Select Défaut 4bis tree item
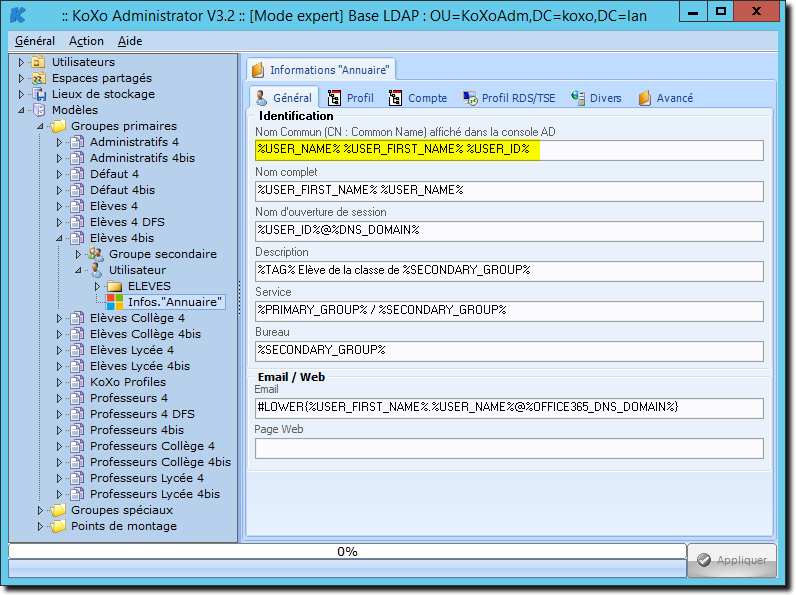Viewport: 796px width, 595px height. [x=122, y=190]
